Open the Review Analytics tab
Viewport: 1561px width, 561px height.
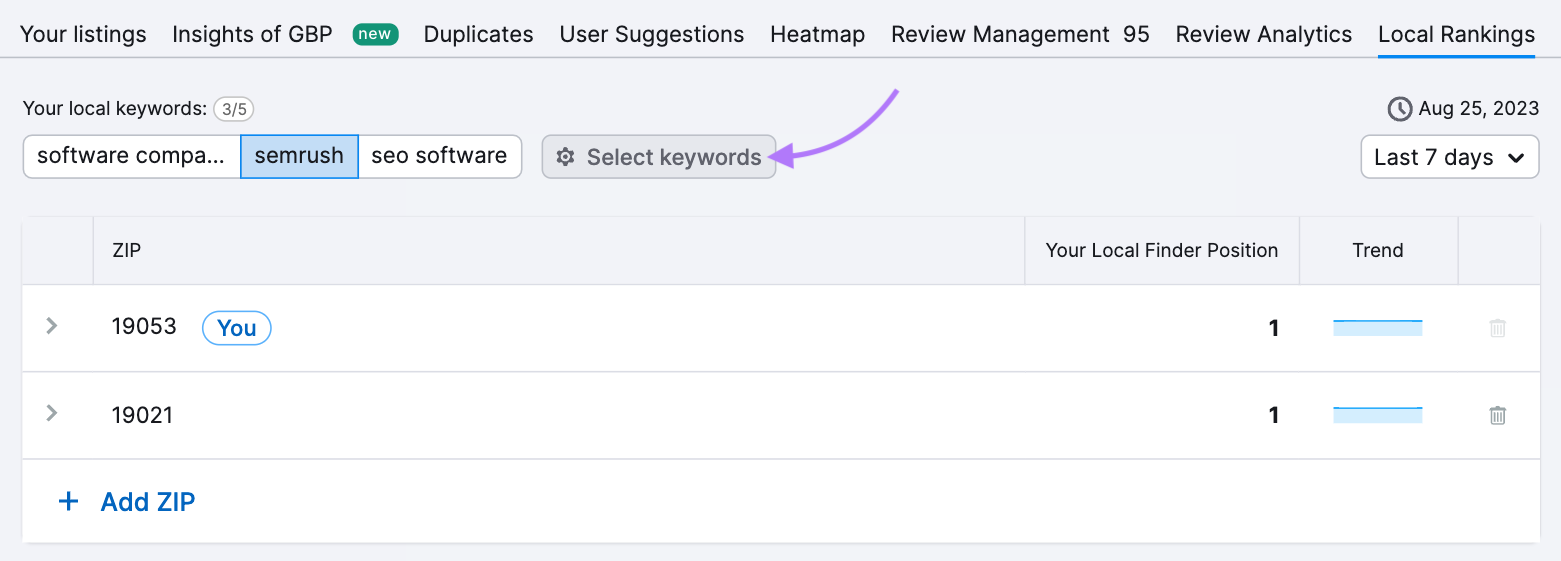coord(1264,34)
